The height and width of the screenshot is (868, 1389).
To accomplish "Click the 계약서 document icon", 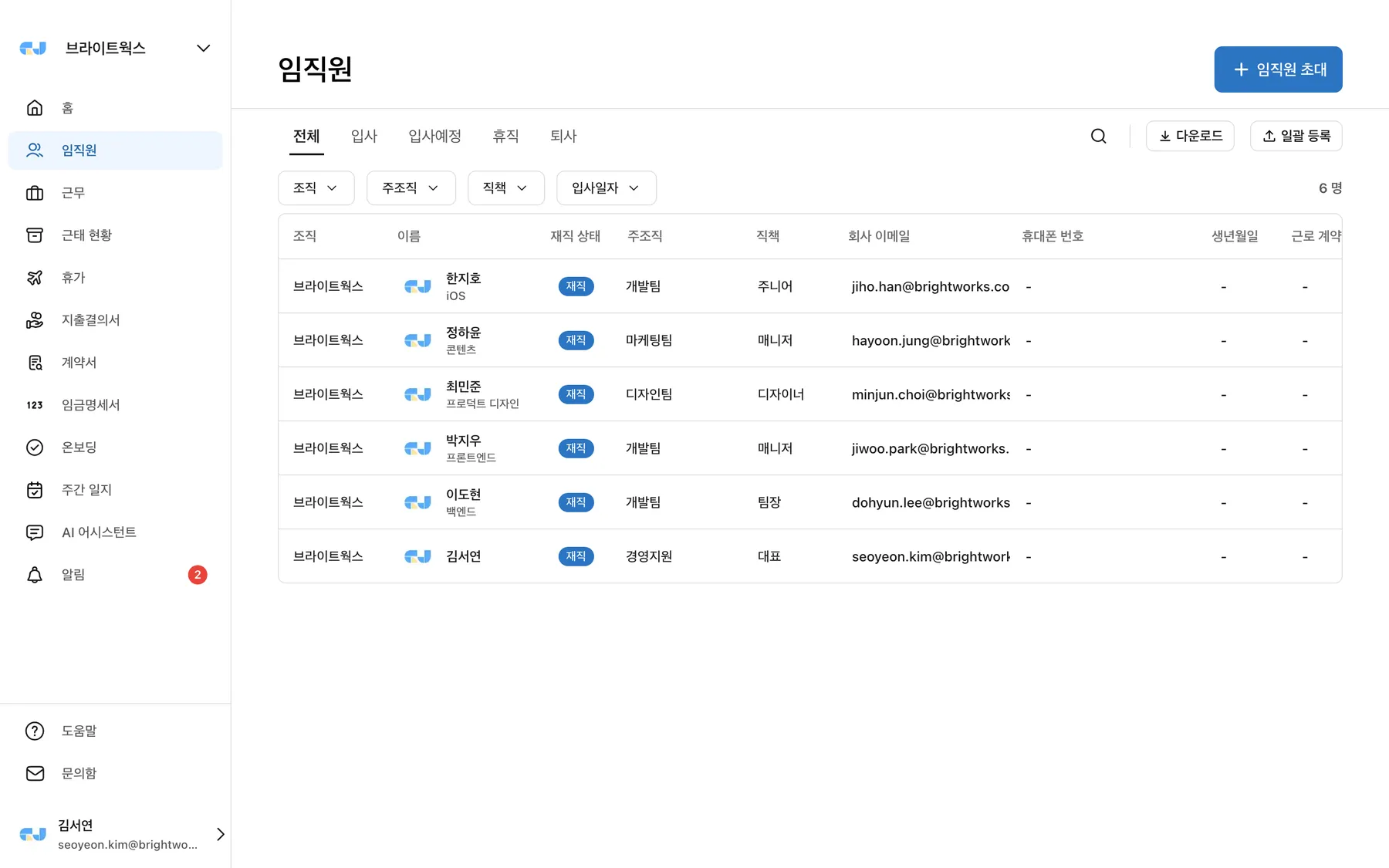I will pyautogui.click(x=35, y=363).
